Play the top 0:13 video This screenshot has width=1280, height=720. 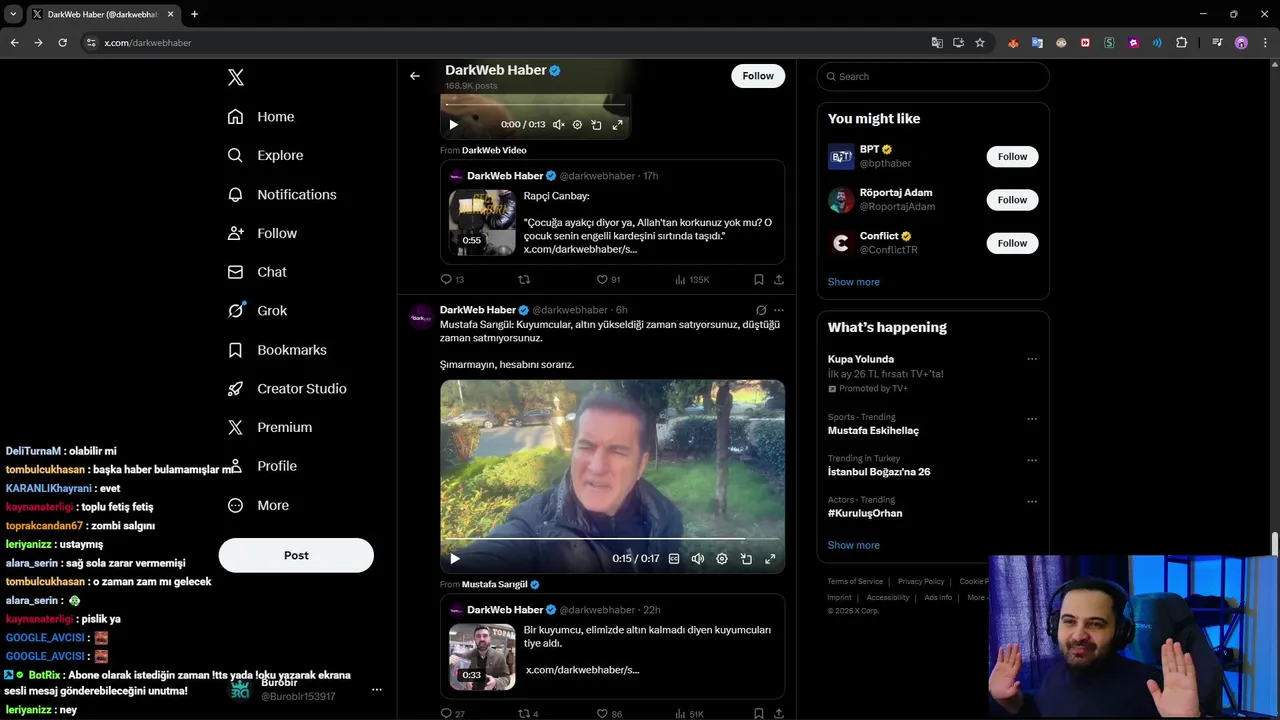453,125
